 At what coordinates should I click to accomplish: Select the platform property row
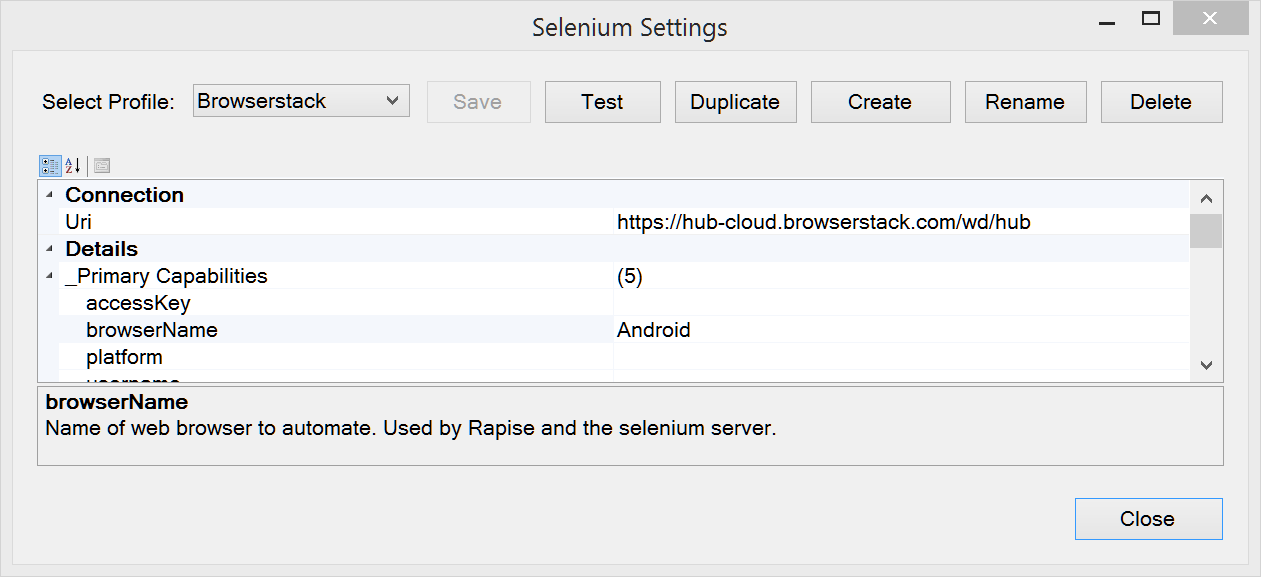124,357
